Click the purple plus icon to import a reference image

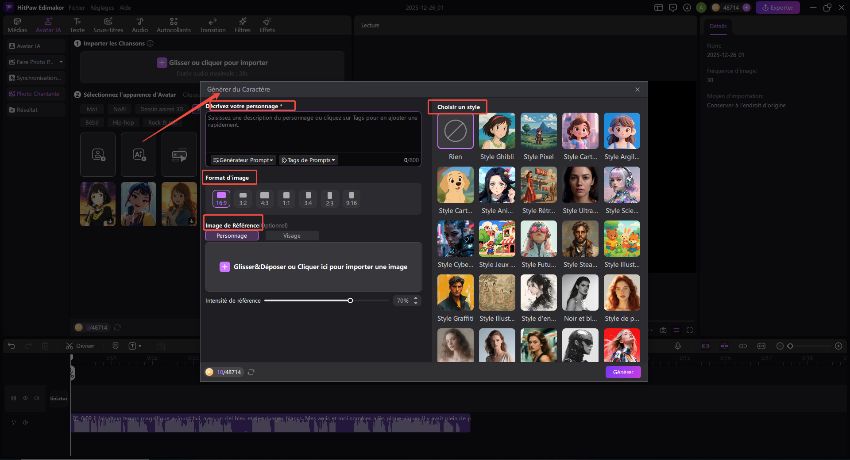coord(224,267)
